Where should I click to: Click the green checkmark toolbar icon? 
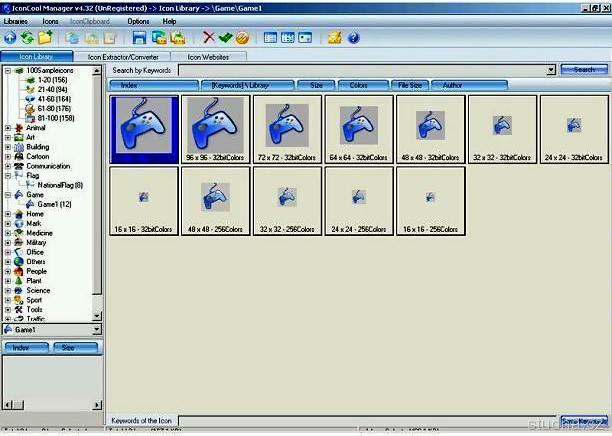226,38
